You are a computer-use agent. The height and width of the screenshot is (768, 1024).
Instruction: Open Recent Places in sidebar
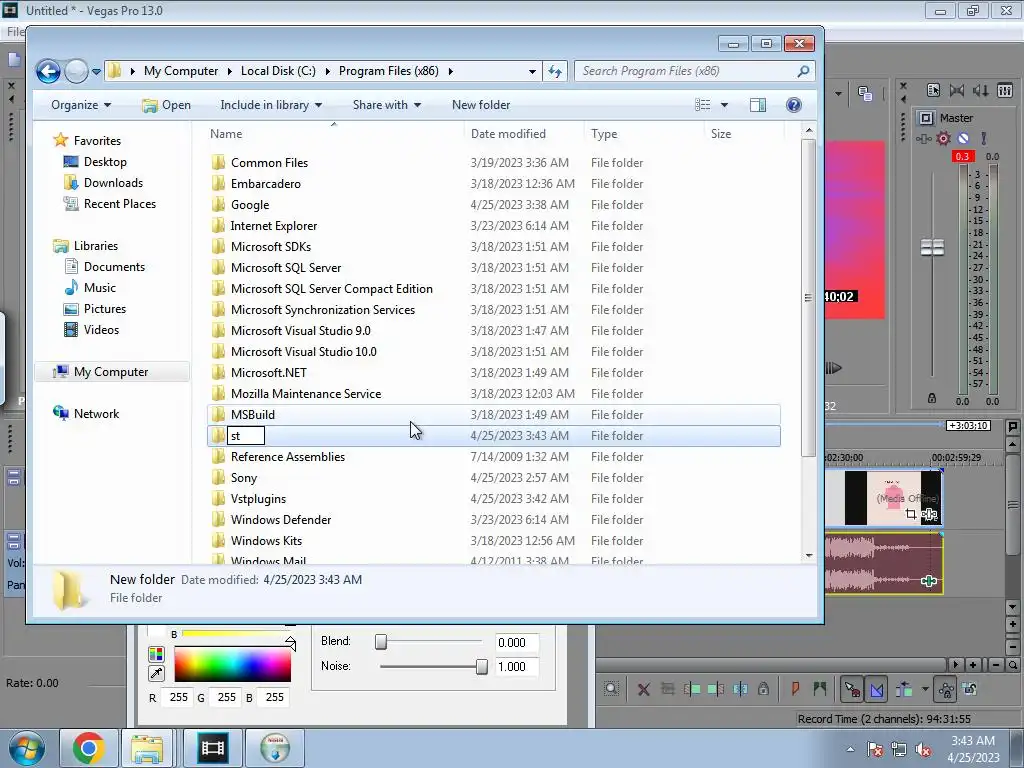(x=120, y=204)
